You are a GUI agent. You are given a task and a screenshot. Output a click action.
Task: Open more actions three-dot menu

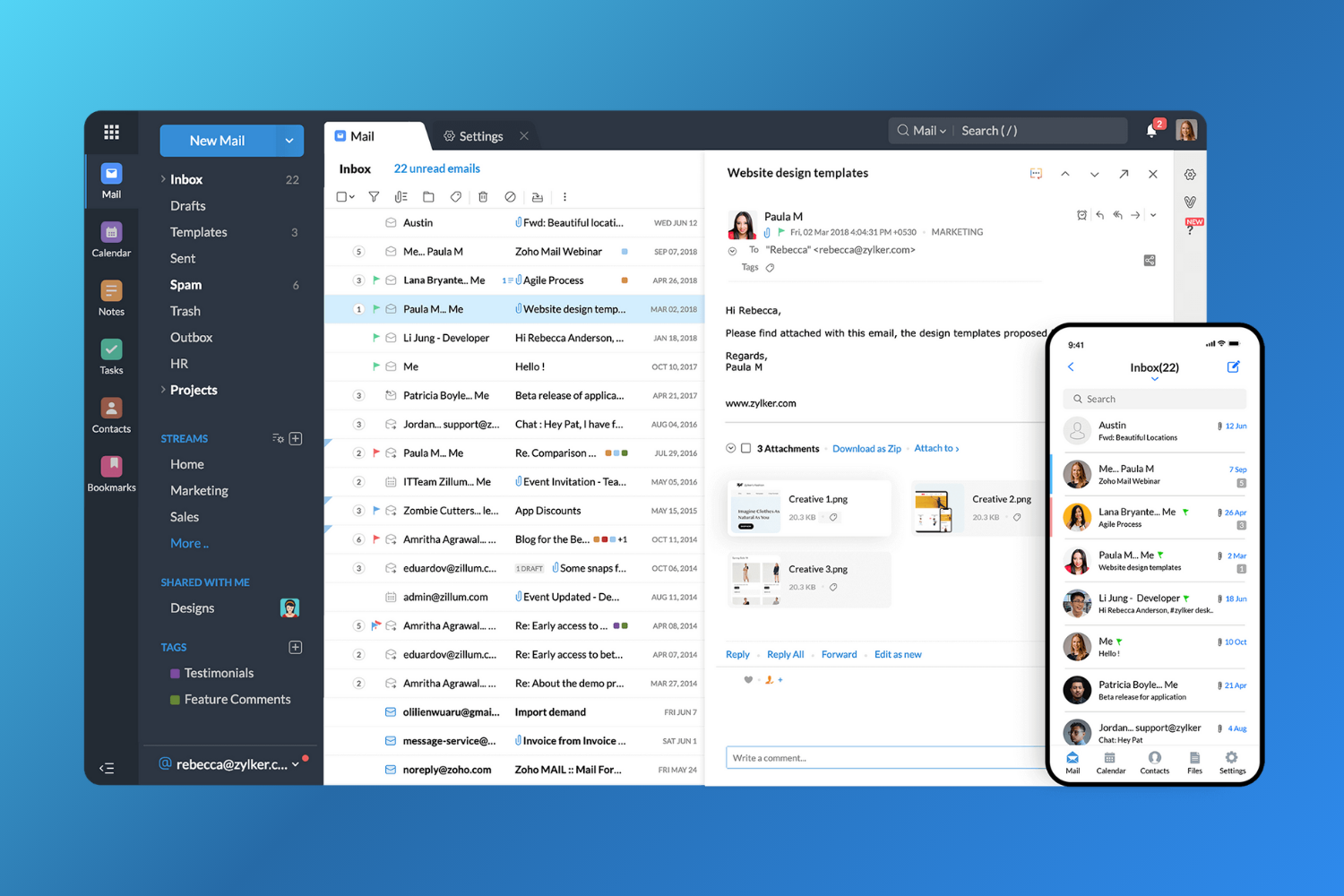click(564, 197)
